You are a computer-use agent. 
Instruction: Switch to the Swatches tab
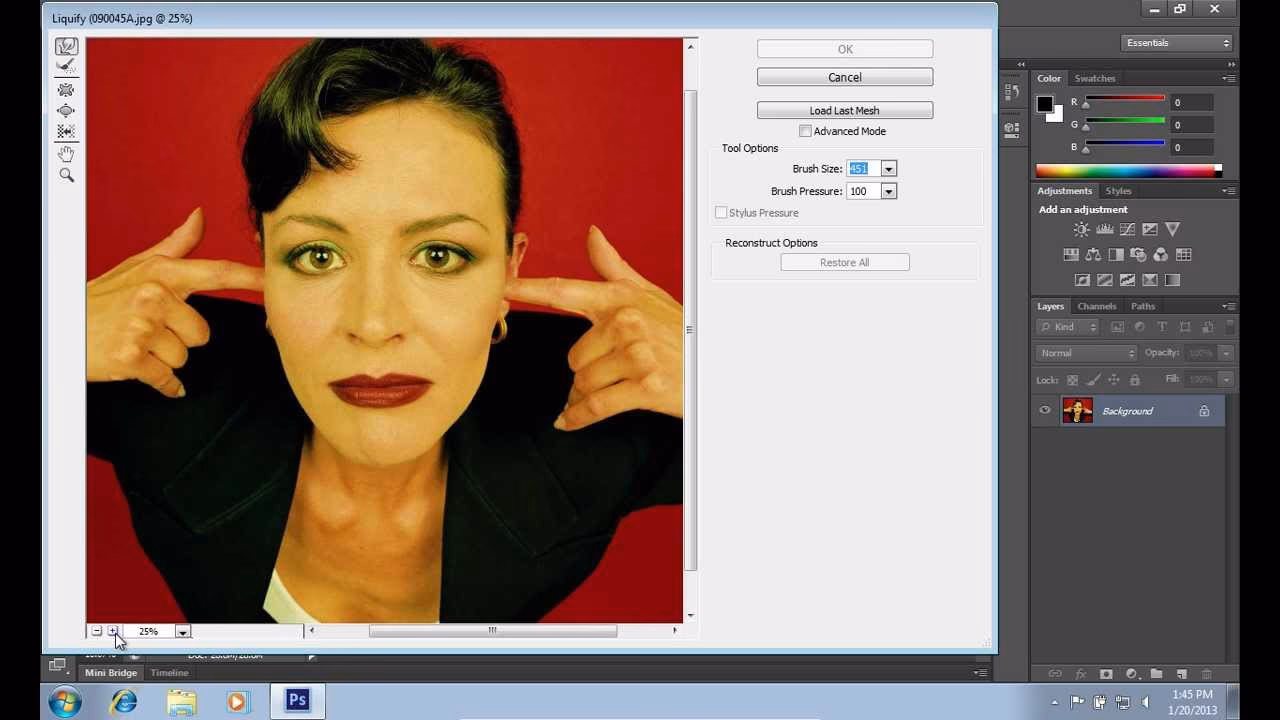click(1095, 78)
